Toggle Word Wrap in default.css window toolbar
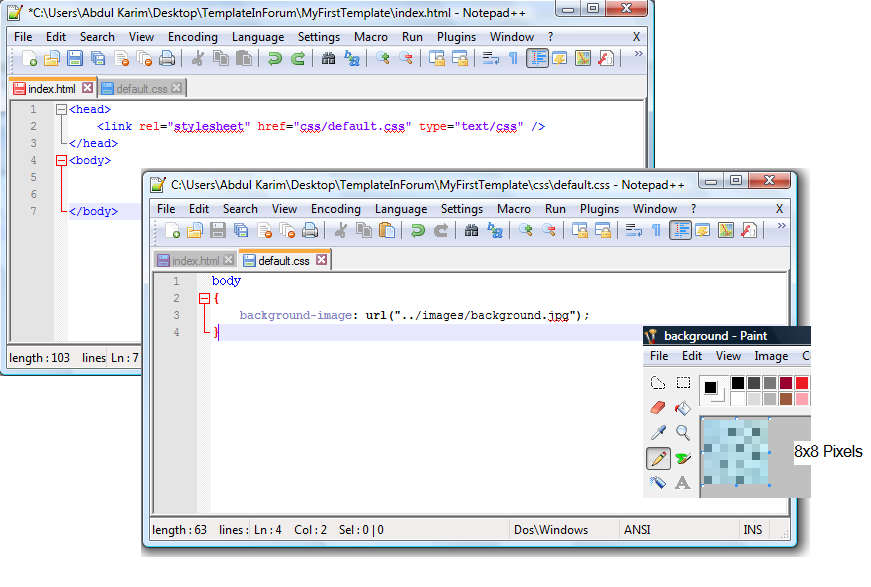This screenshot has height=587, width=871. [634, 231]
